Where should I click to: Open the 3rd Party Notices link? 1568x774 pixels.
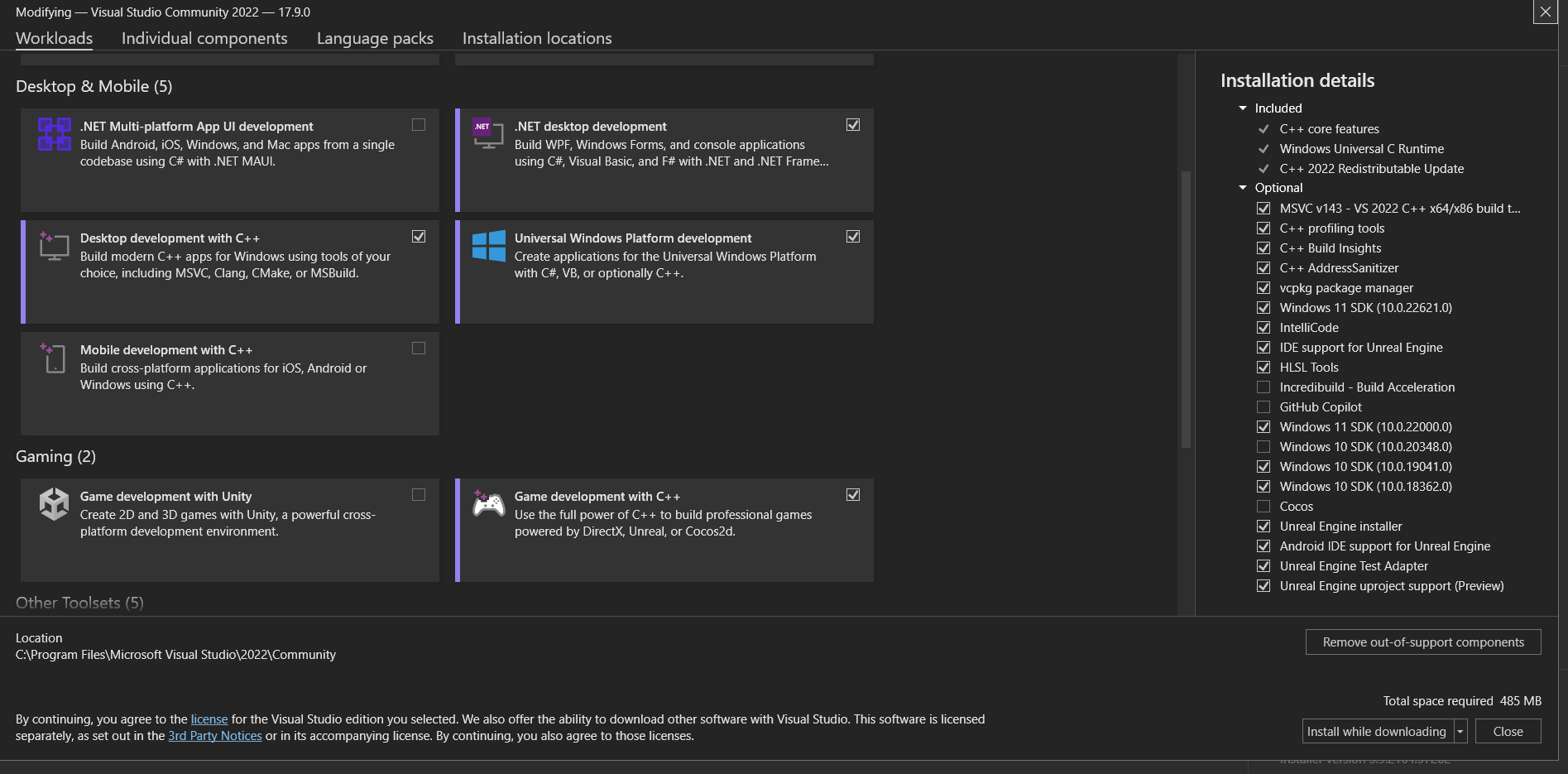point(215,736)
